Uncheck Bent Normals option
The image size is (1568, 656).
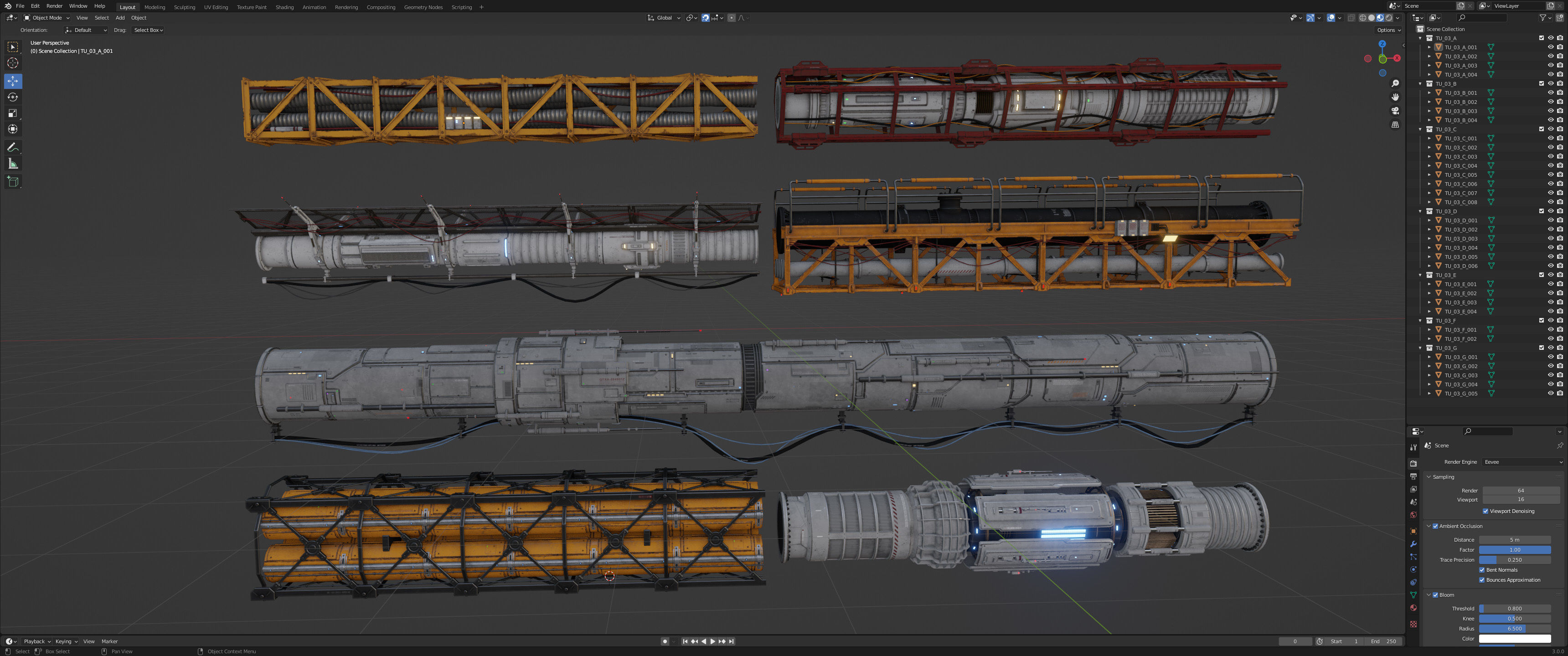[1482, 570]
